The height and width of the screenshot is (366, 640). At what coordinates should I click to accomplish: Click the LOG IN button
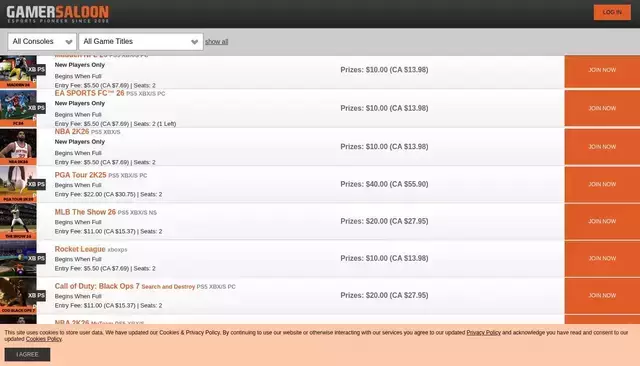pyautogui.click(x=612, y=12)
